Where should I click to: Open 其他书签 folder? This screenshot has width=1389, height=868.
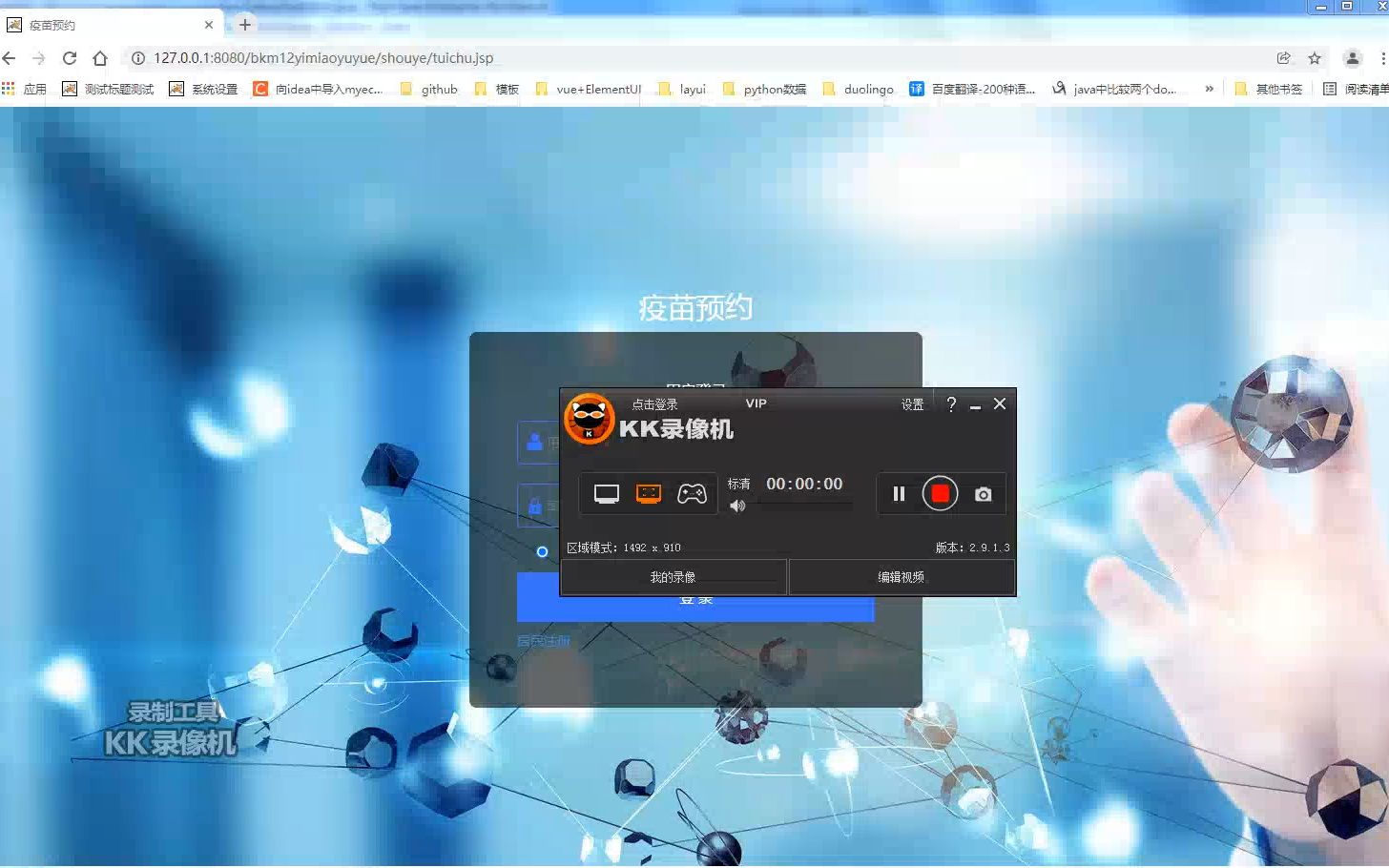point(1269,89)
